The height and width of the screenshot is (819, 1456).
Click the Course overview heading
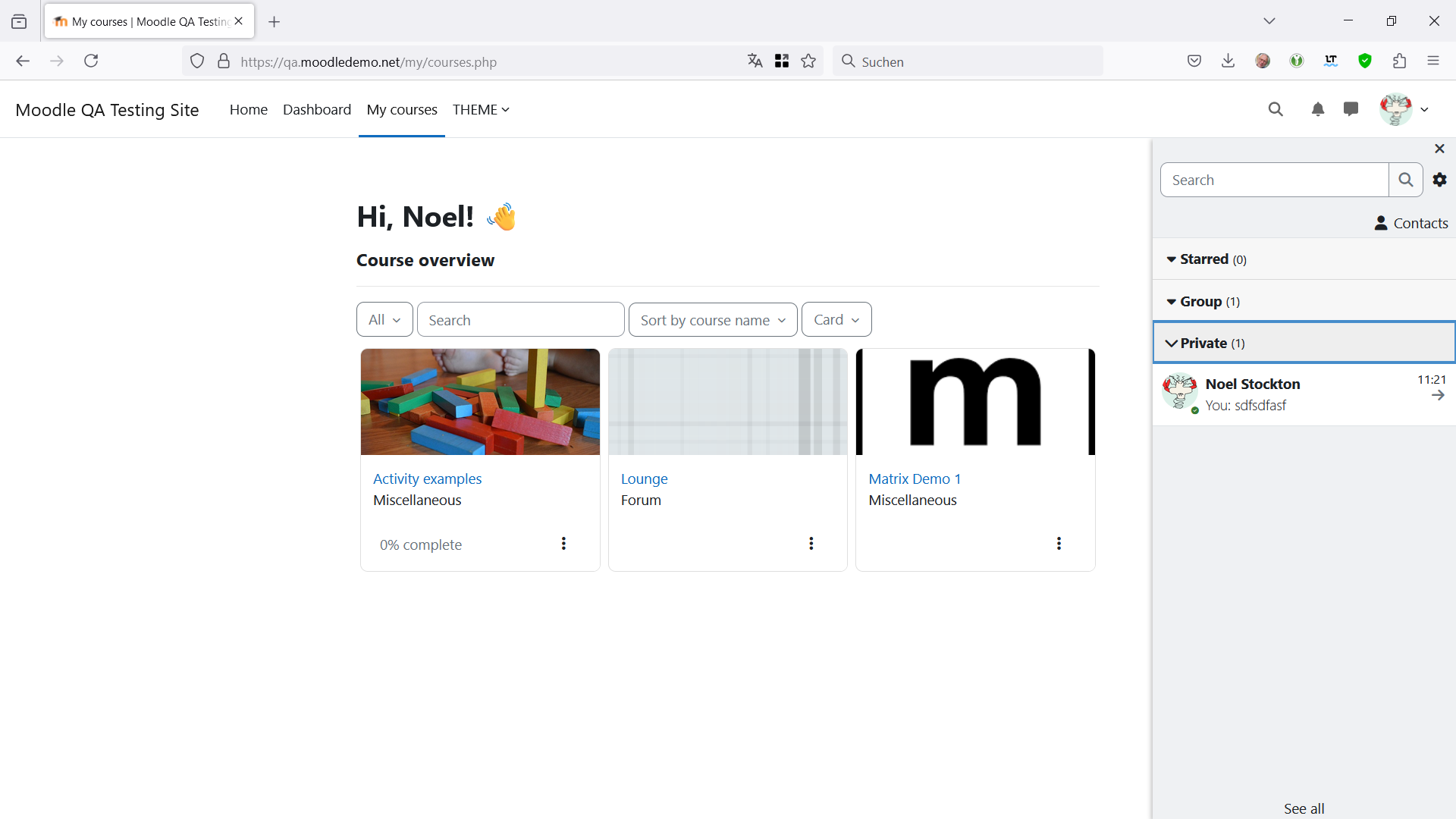point(425,260)
